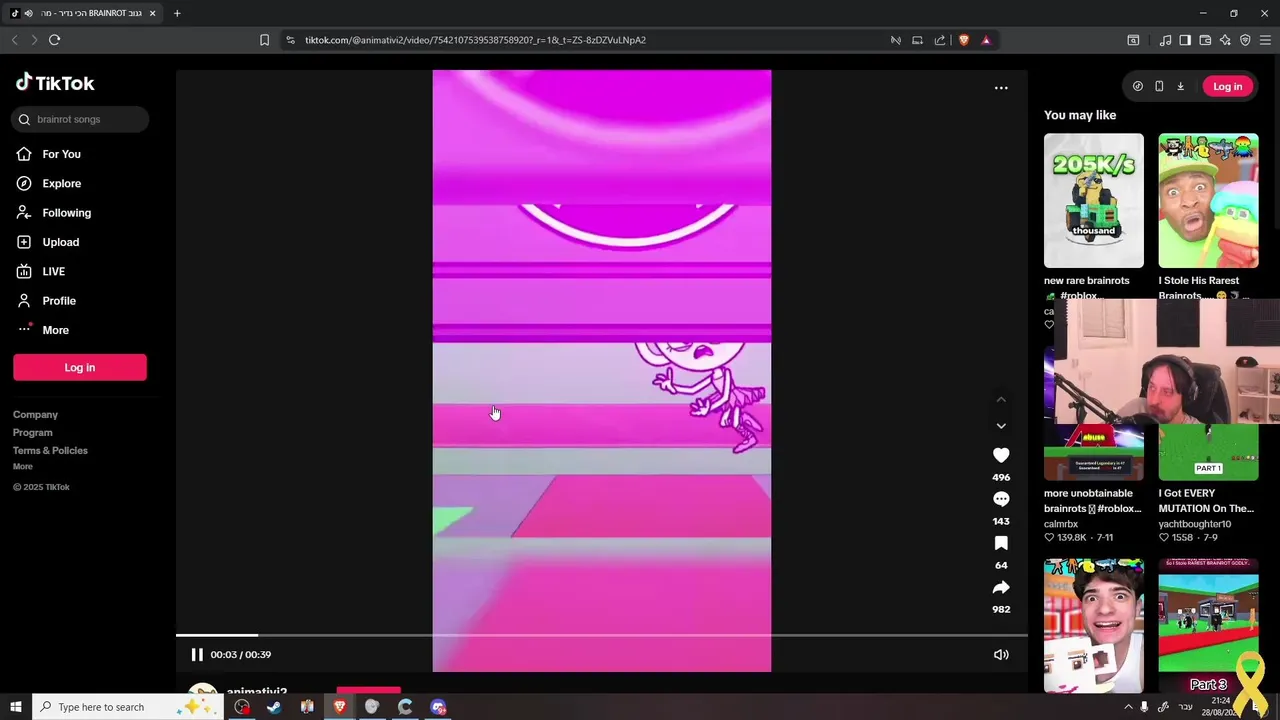Bookmark the video to favorites
1280x720 pixels.
click(x=1001, y=543)
